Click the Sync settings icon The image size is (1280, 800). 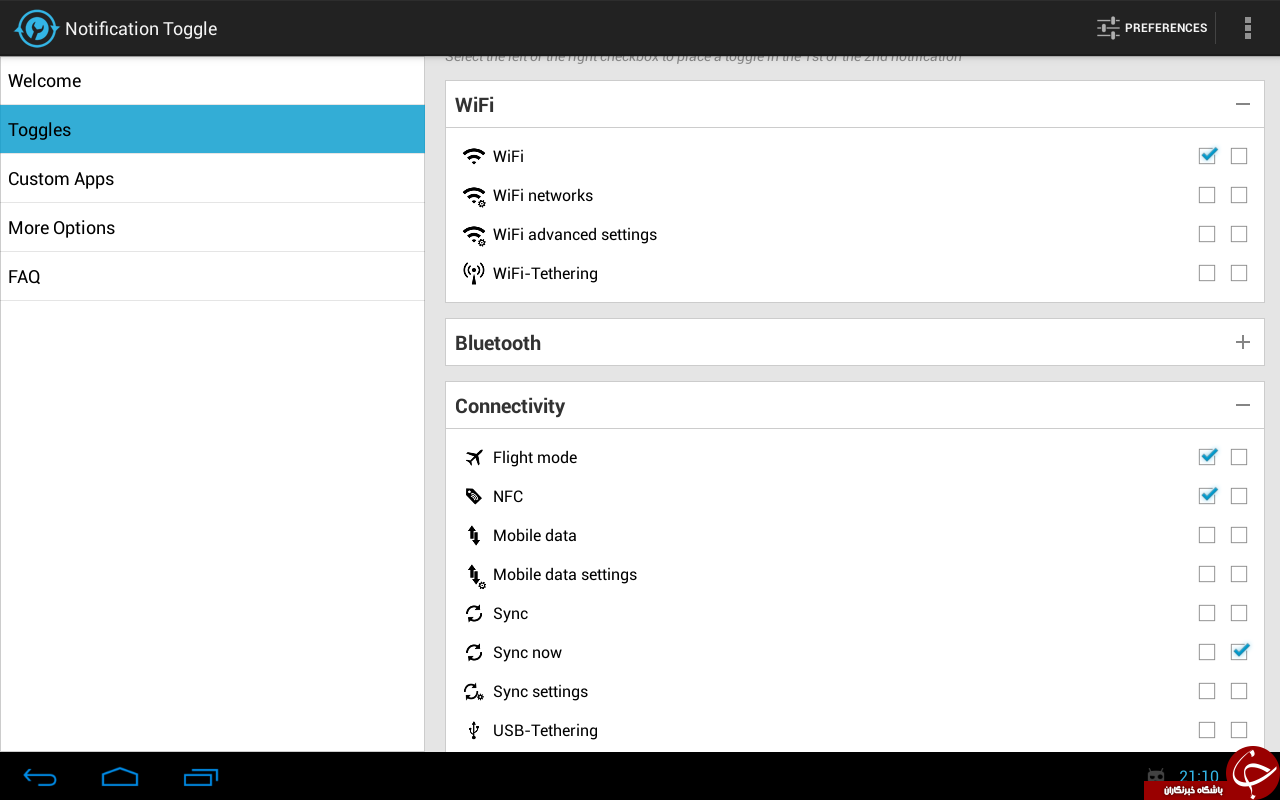474,692
